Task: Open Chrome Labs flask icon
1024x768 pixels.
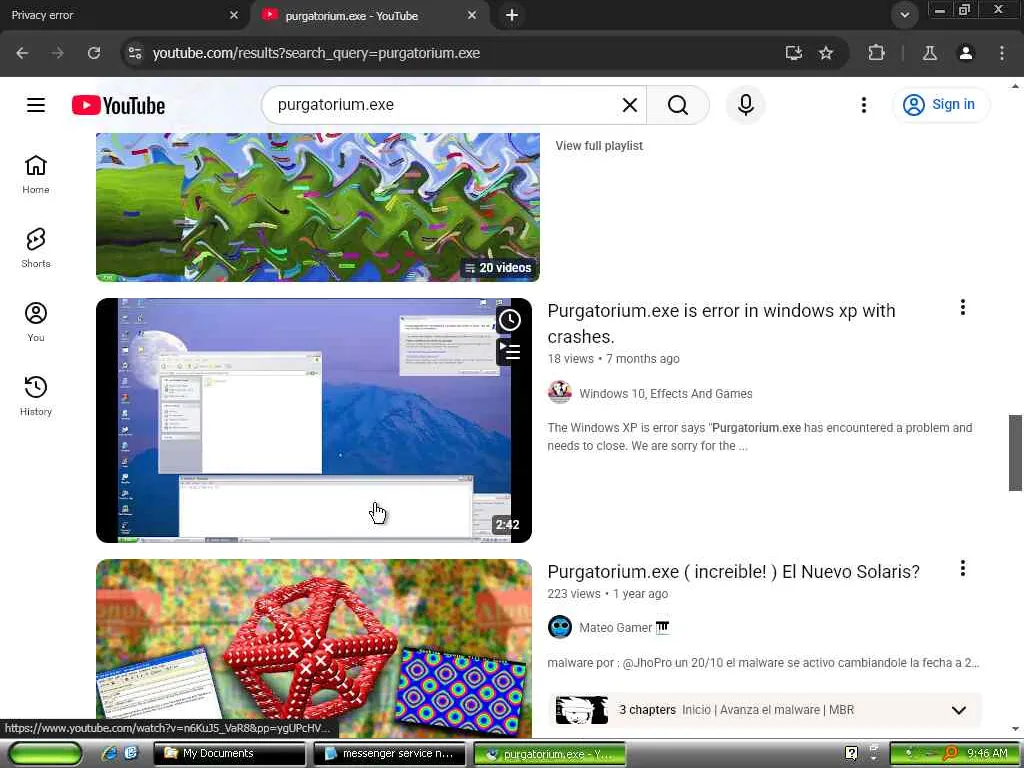Action: [x=930, y=53]
